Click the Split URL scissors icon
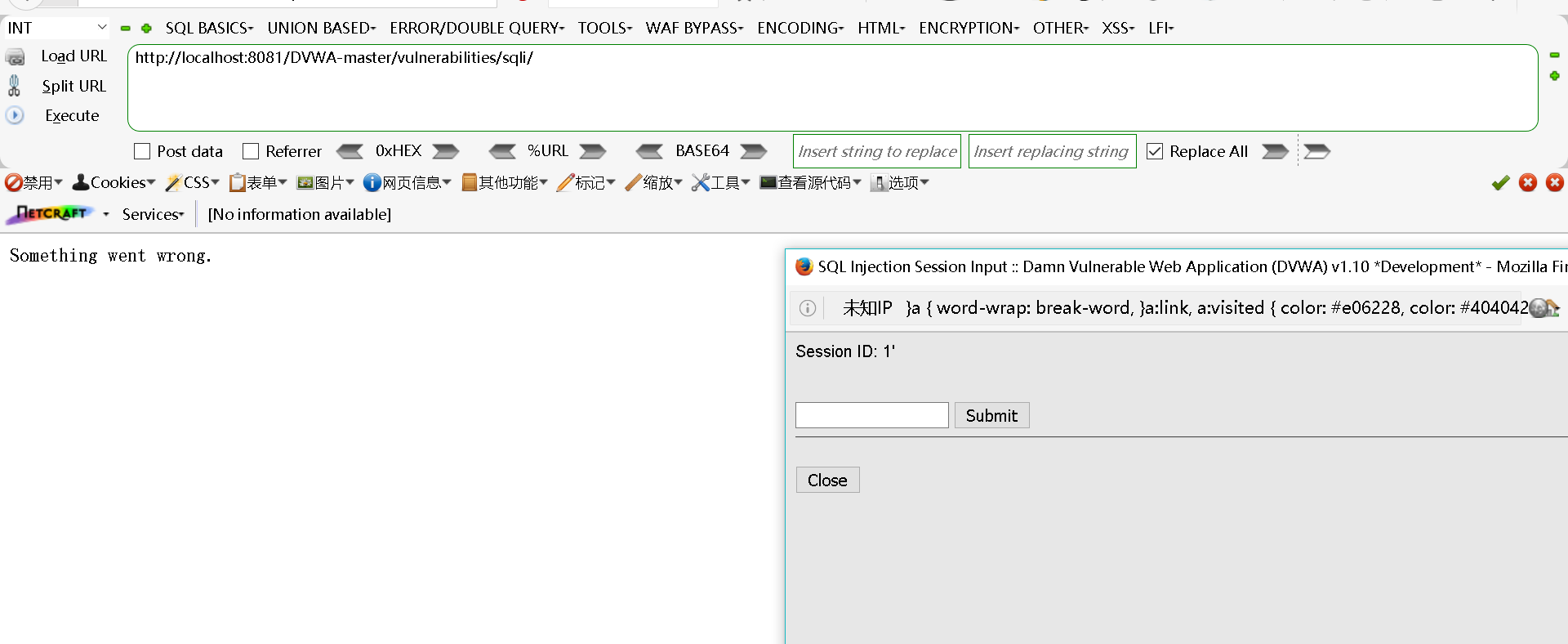The width and height of the screenshot is (1568, 644). point(14,86)
